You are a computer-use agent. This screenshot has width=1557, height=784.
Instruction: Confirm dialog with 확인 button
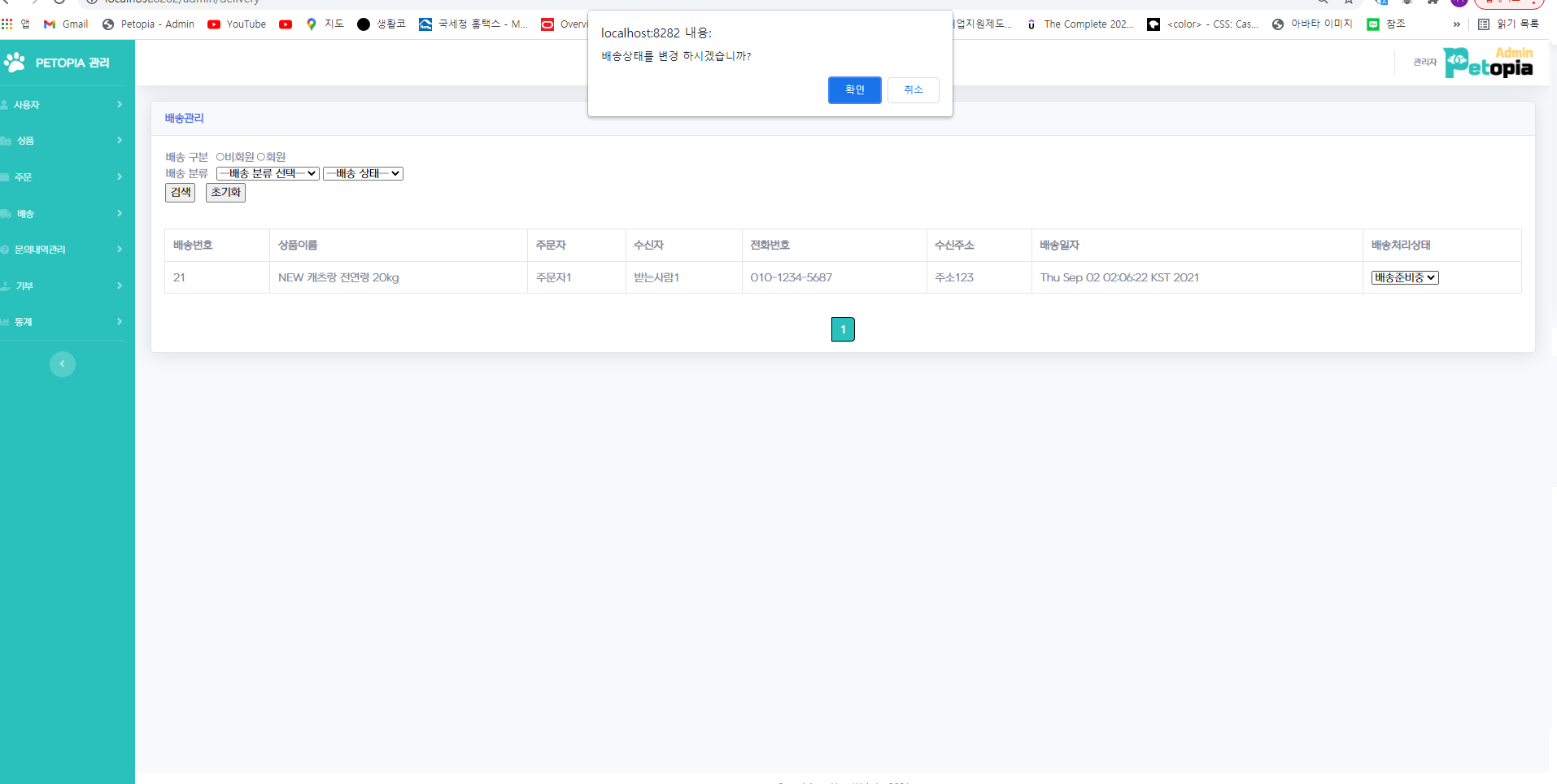tap(854, 90)
